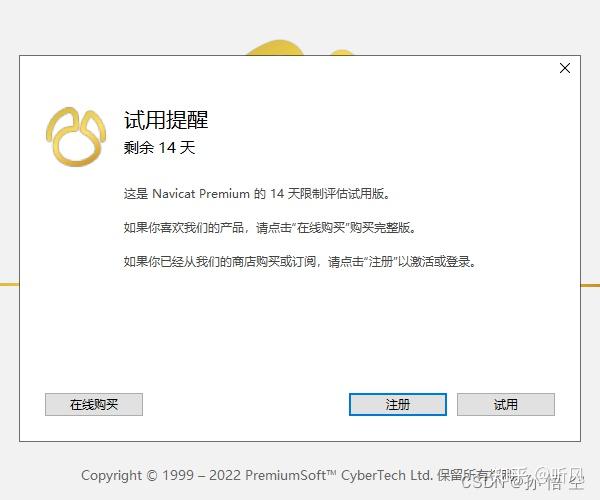Click the 剩余 14 天 label

tap(160, 148)
